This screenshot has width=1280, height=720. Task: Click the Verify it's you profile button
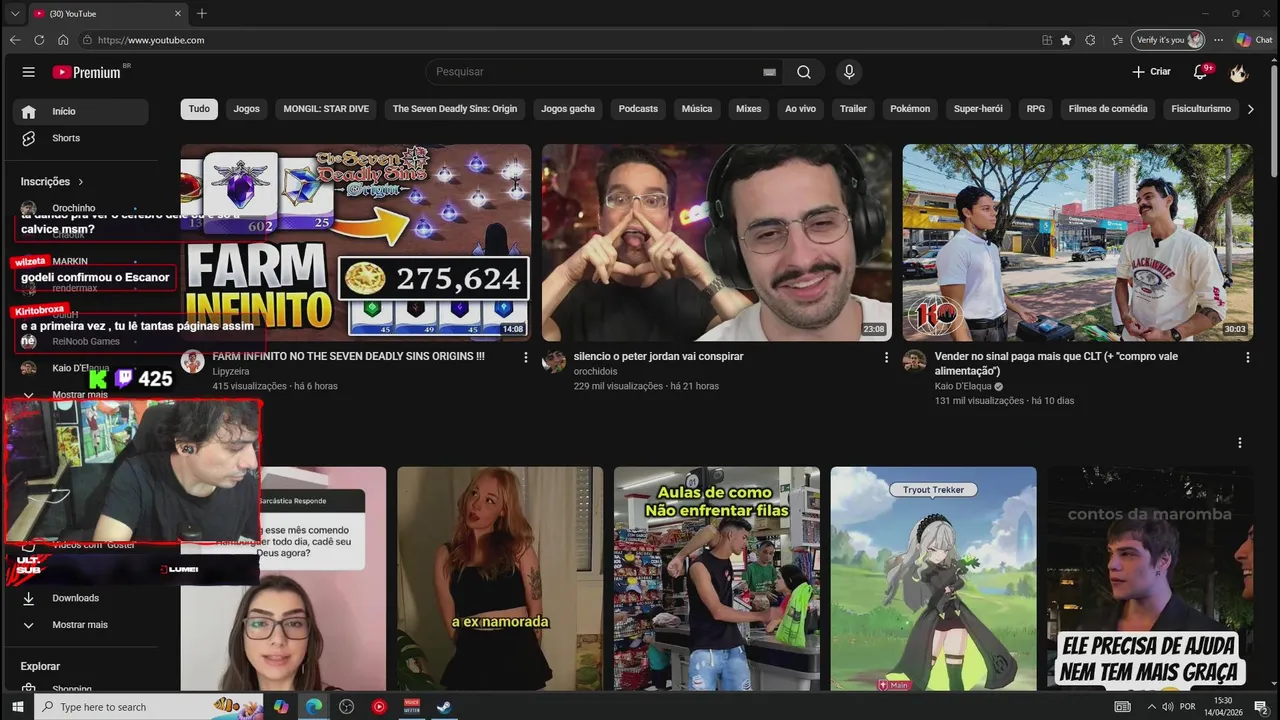(1167, 40)
